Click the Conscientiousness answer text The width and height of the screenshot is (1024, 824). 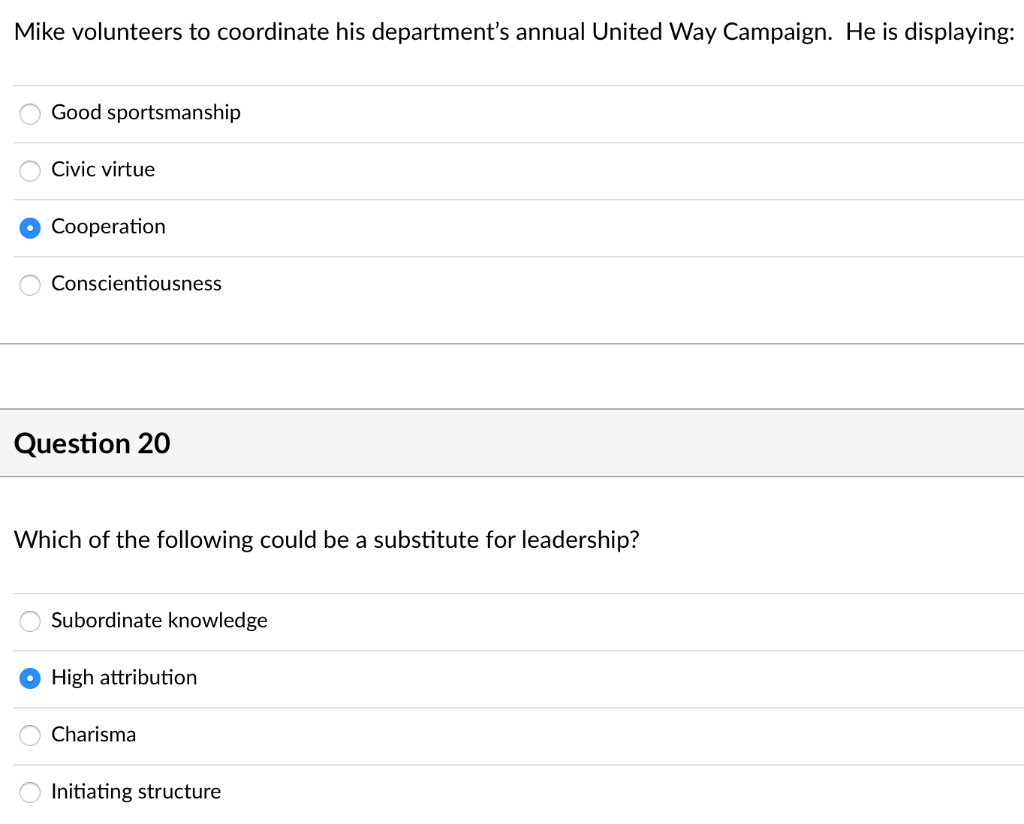point(136,283)
